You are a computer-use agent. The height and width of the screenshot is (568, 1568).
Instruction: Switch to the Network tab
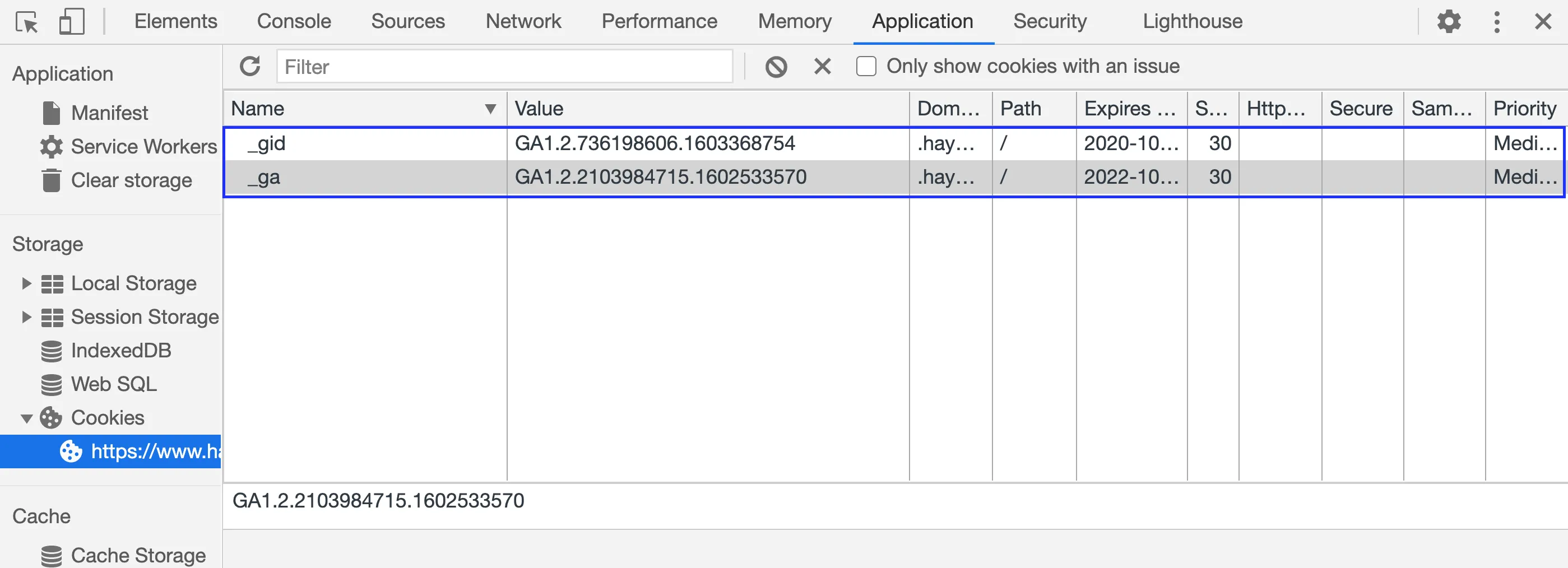pos(523,21)
